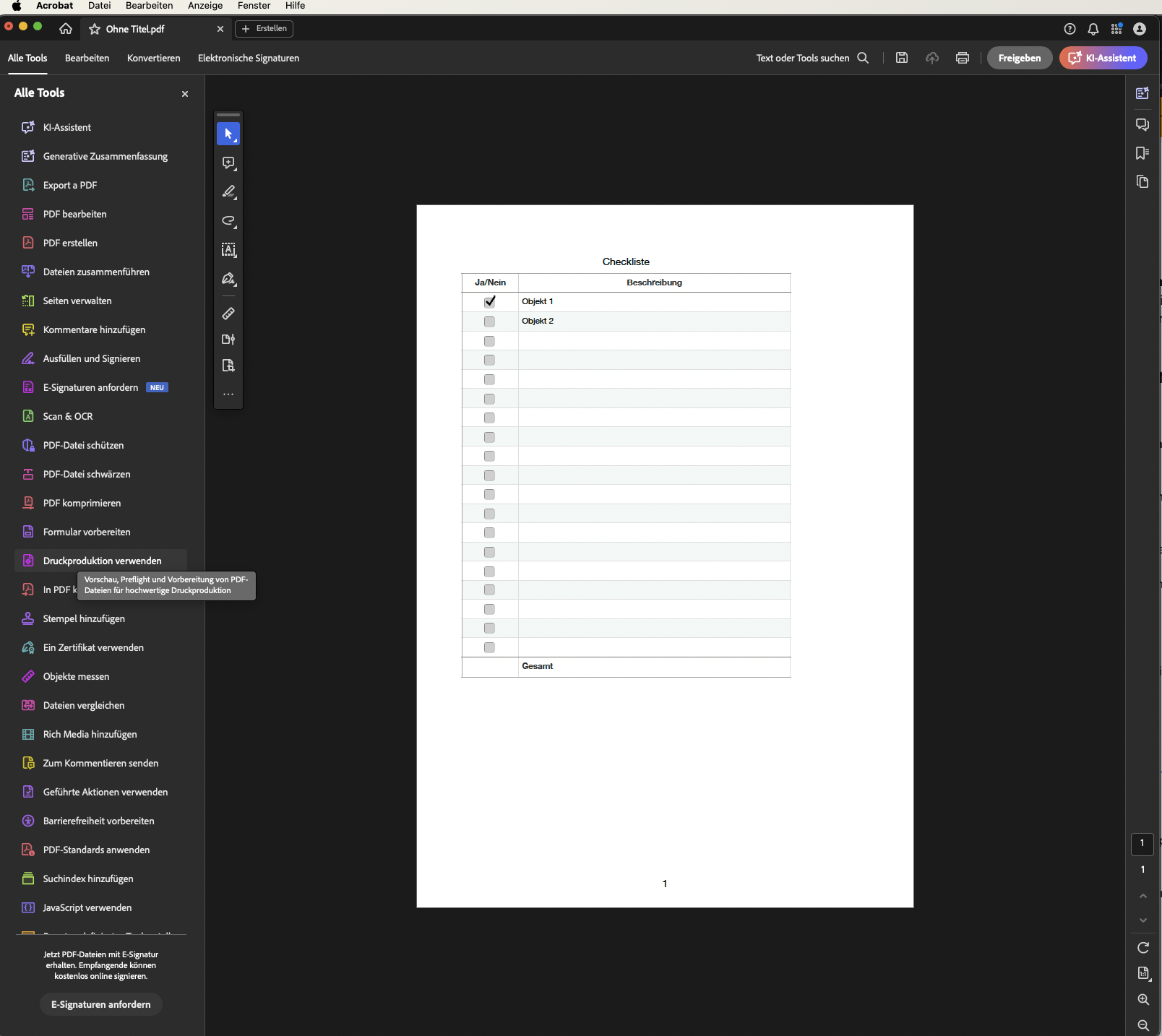
Task: Open the user account profile
Action: 1140,29
